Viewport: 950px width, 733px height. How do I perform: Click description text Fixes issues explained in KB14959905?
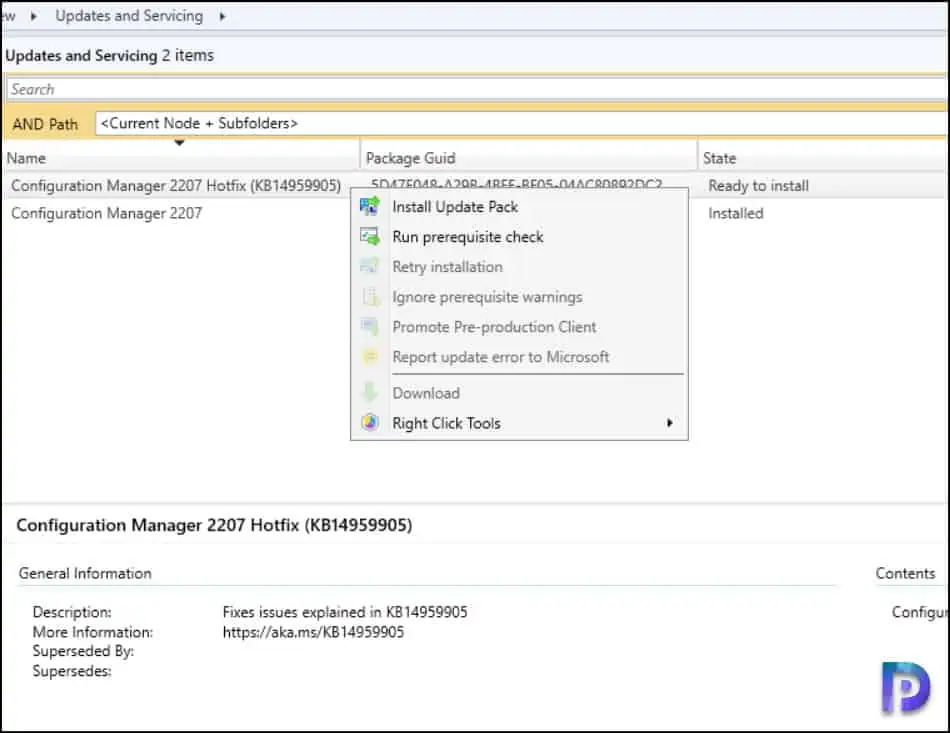(x=345, y=612)
